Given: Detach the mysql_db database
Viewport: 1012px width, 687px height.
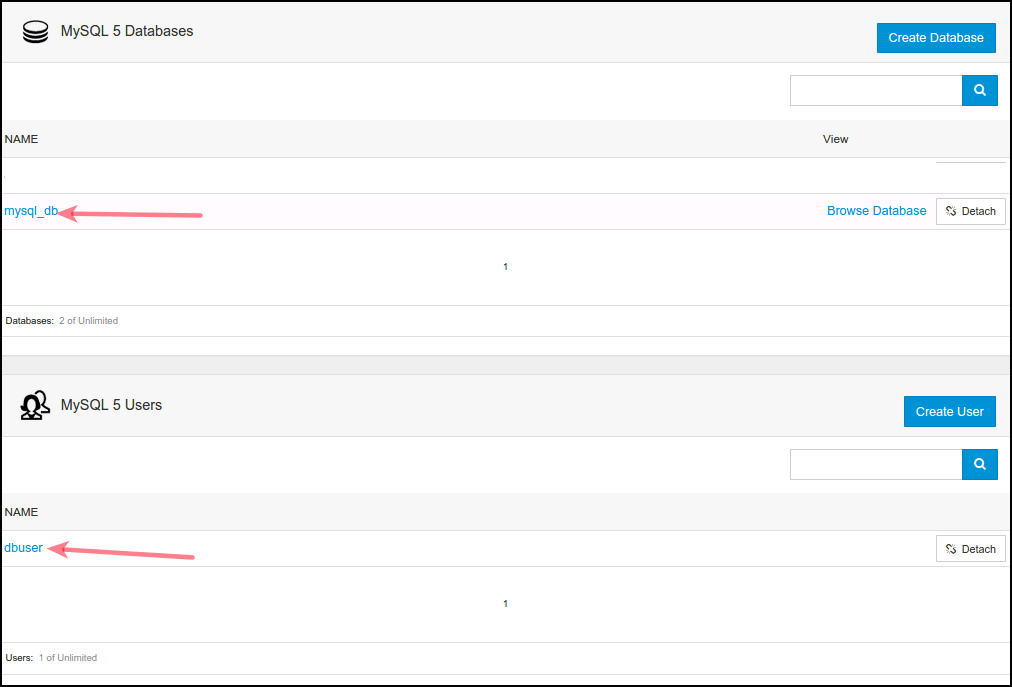Looking at the screenshot, I should click(x=969, y=211).
